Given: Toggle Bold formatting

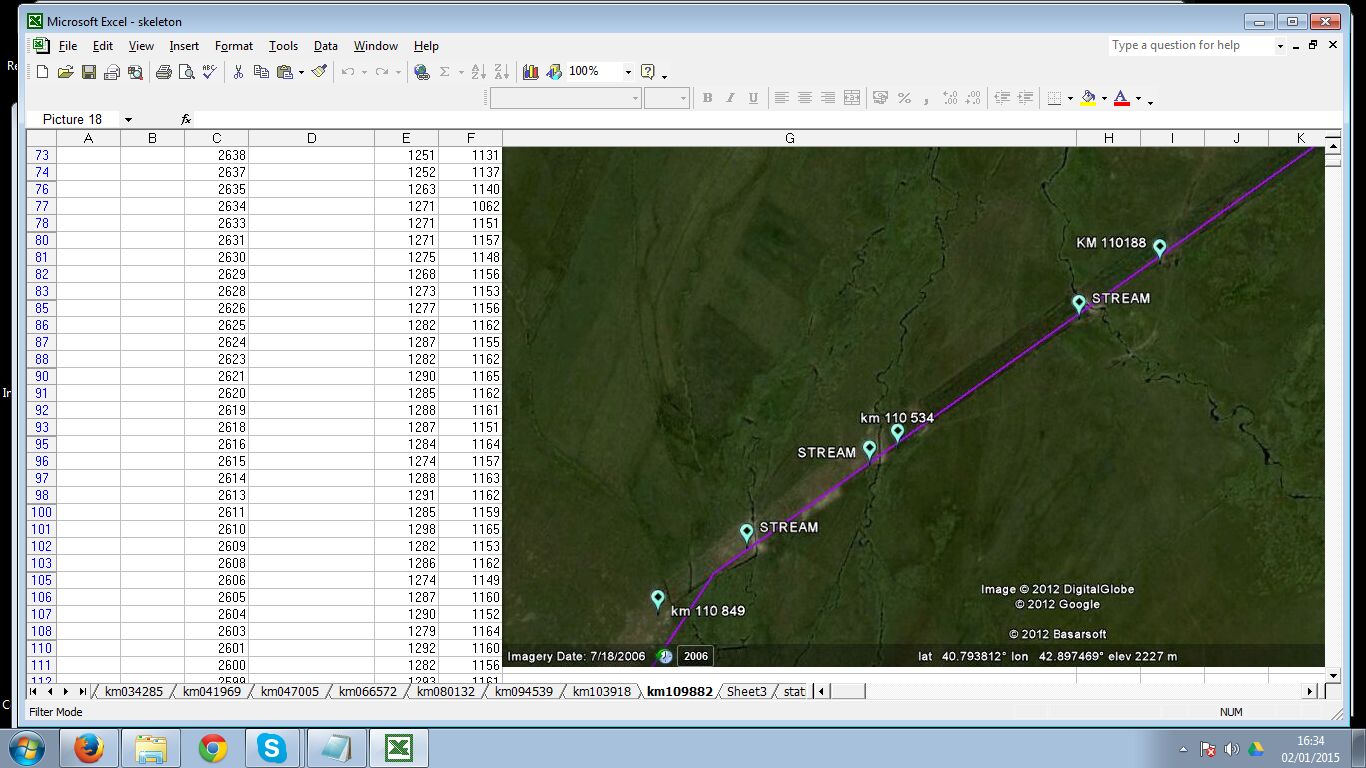Looking at the screenshot, I should (x=707, y=98).
